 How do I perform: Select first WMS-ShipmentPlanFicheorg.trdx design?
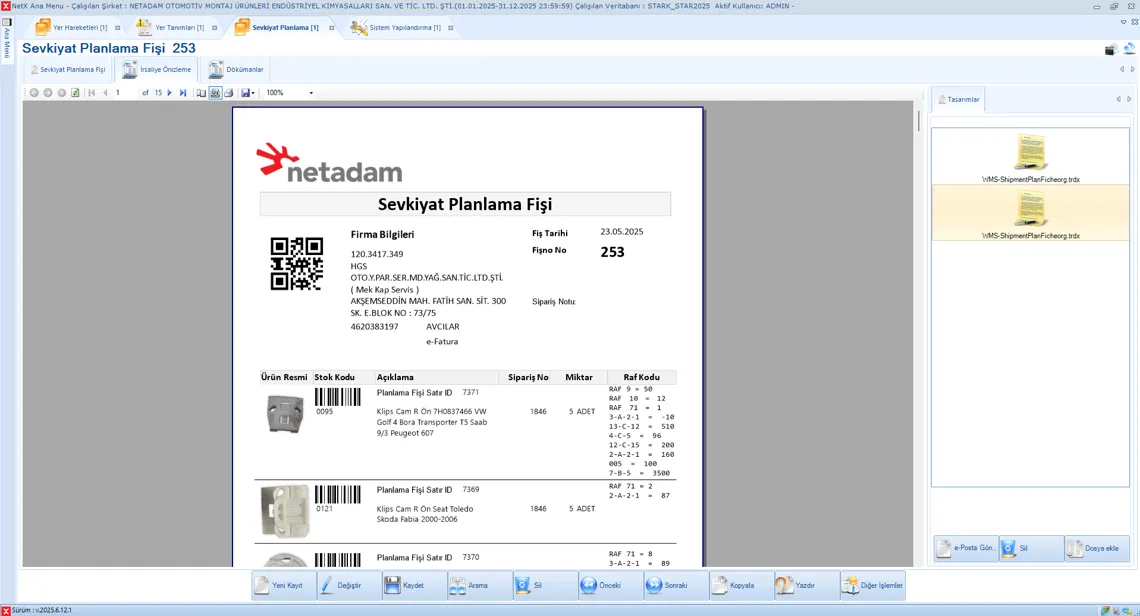(1030, 157)
